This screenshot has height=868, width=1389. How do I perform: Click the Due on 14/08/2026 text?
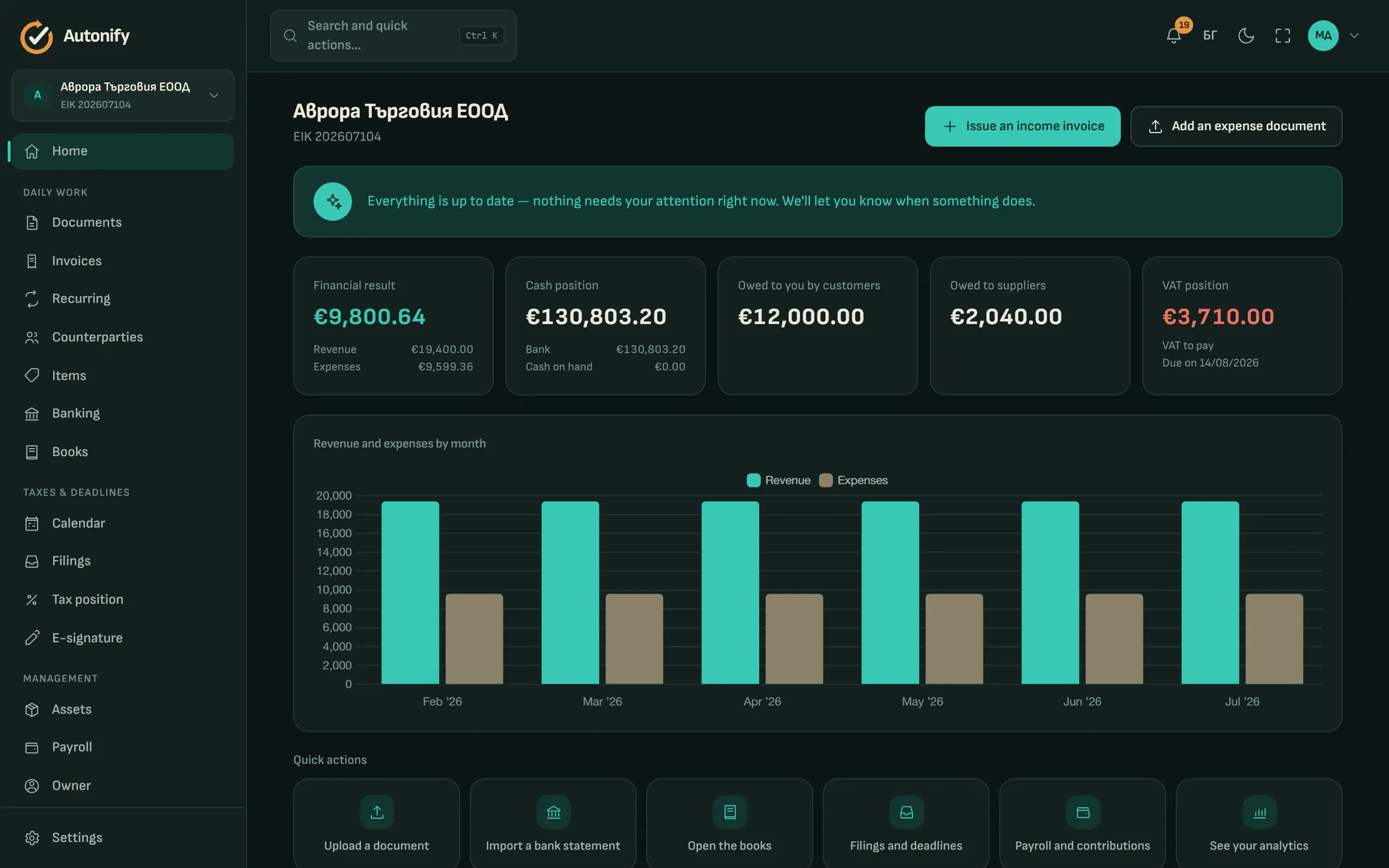pos(1210,363)
